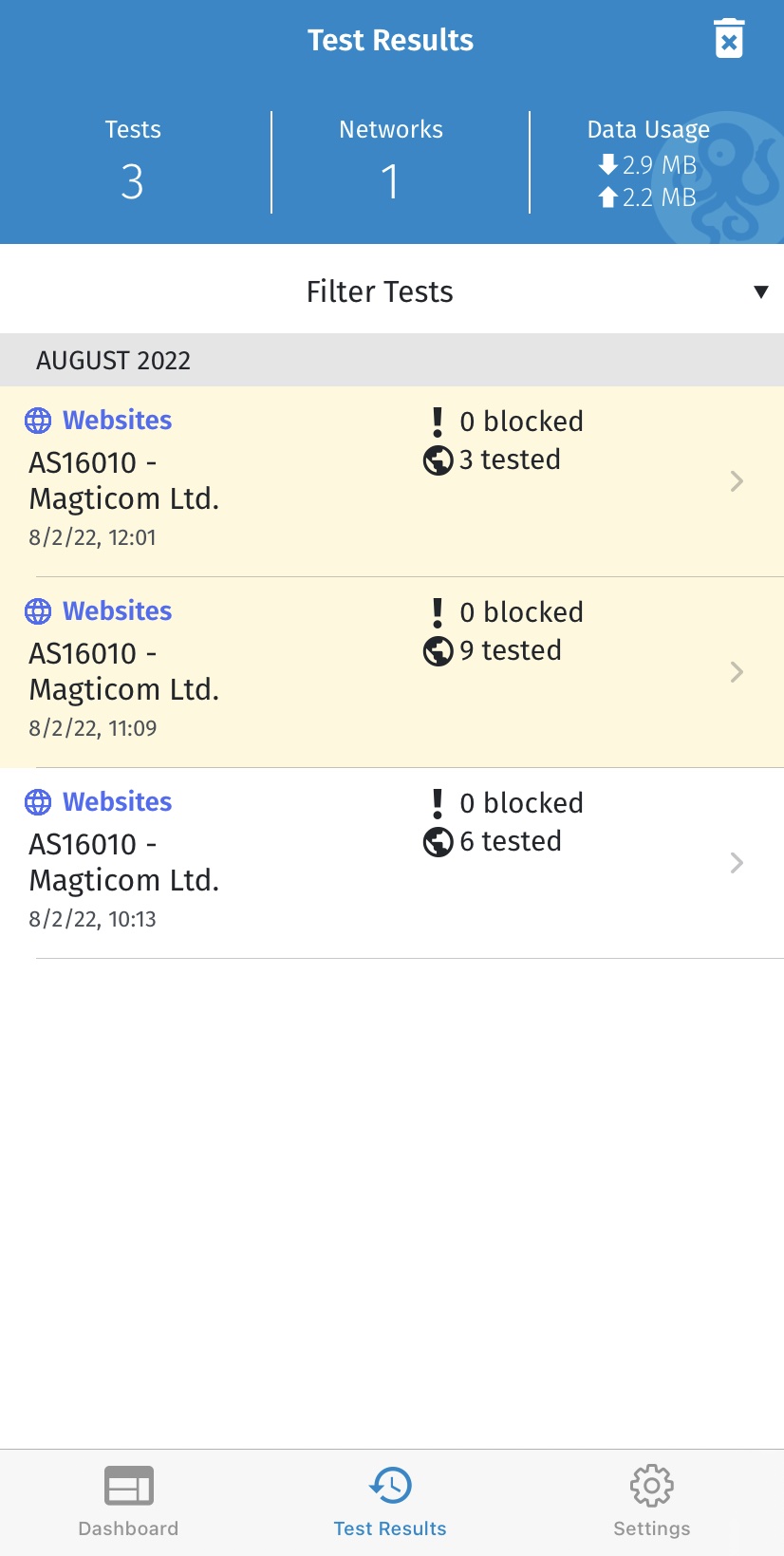The width and height of the screenshot is (784, 1556).
Task: Open chevron for the 12:01 test result
Action: point(737,481)
